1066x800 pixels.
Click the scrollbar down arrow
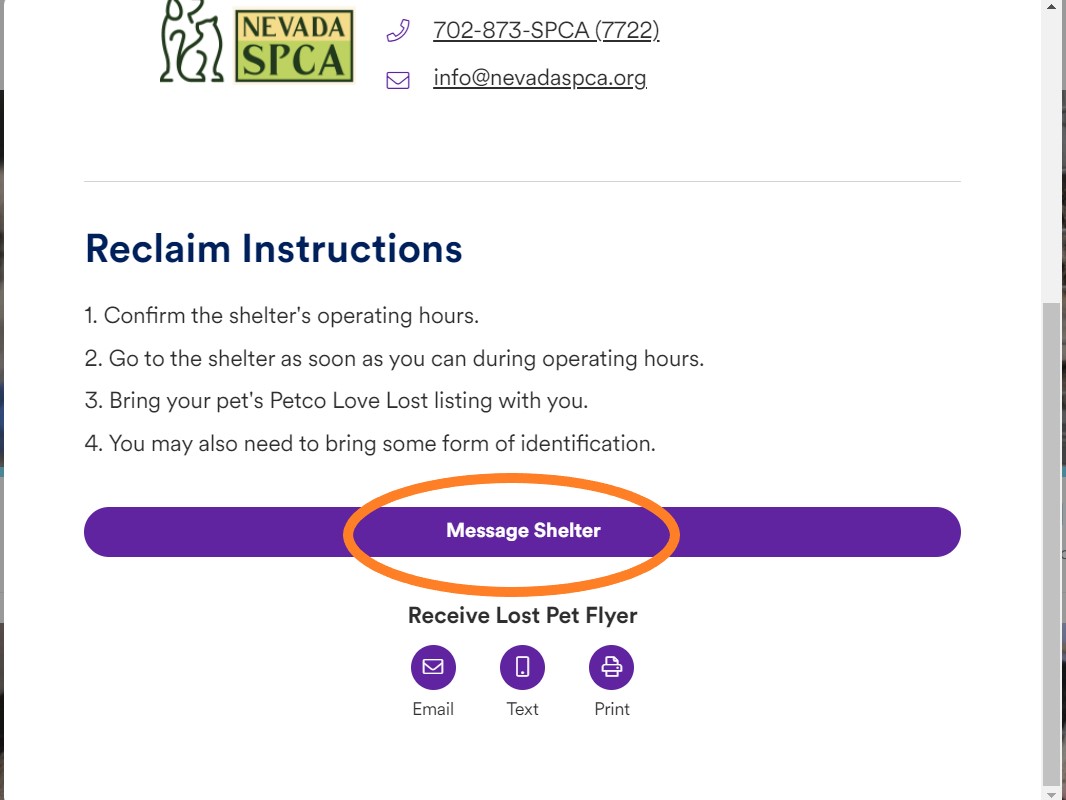(1052, 793)
